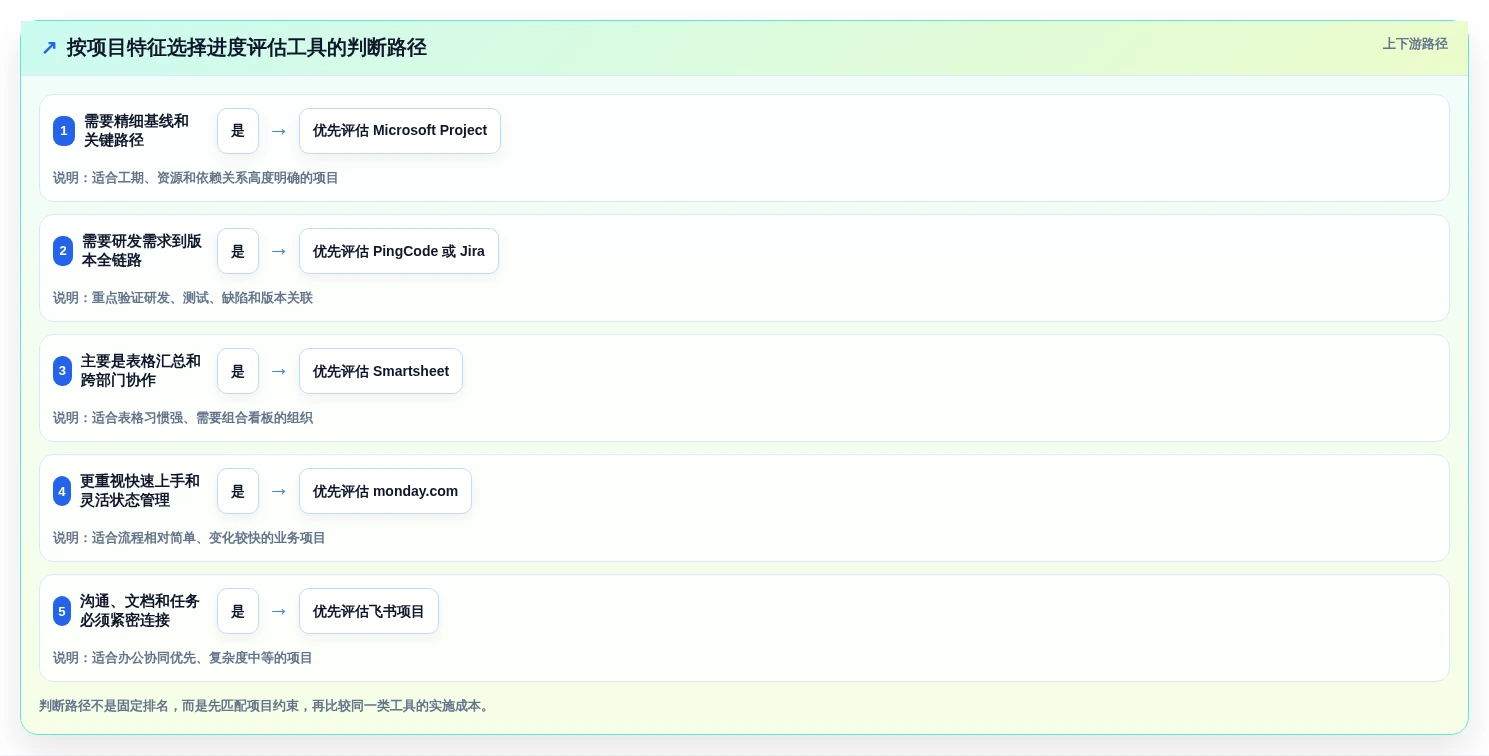Click arrow pointing to PingCode 或 Jira
This screenshot has height=756, width=1489.
[x=279, y=251]
